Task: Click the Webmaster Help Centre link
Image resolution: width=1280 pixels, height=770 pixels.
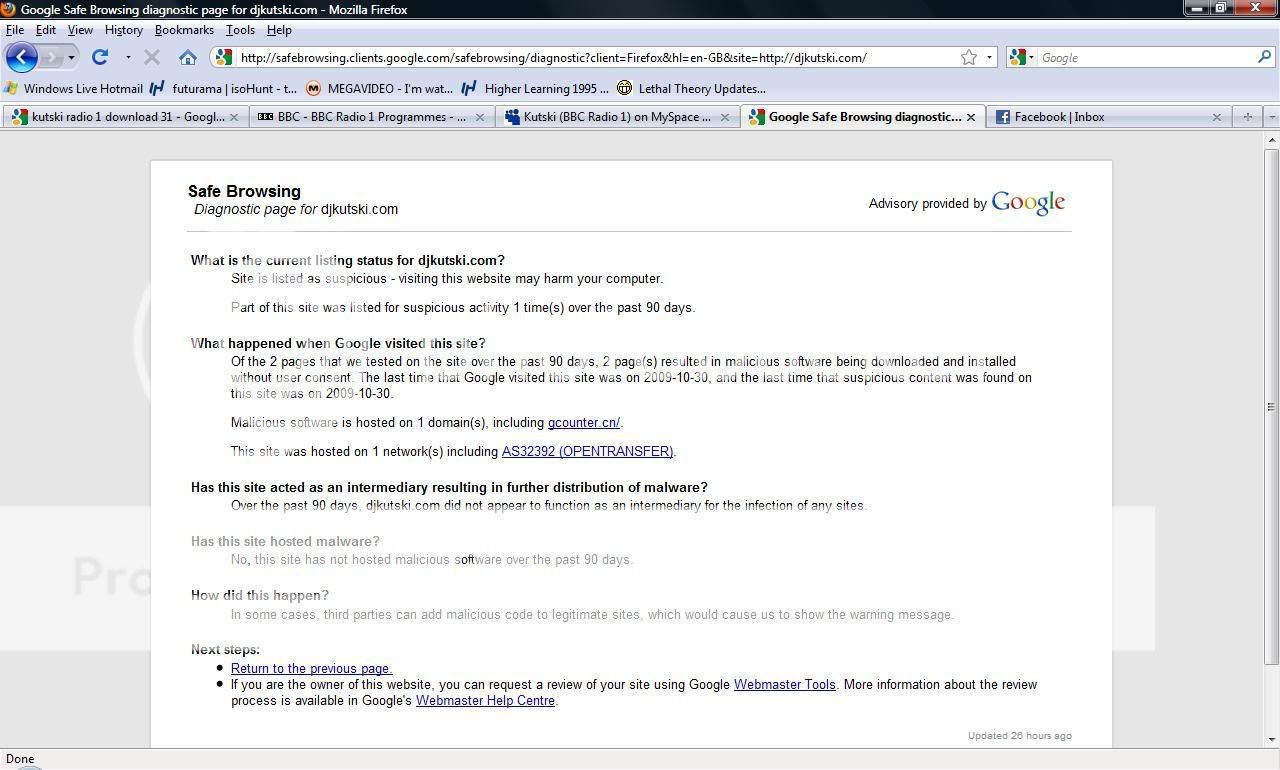Action: pyautogui.click(x=485, y=701)
